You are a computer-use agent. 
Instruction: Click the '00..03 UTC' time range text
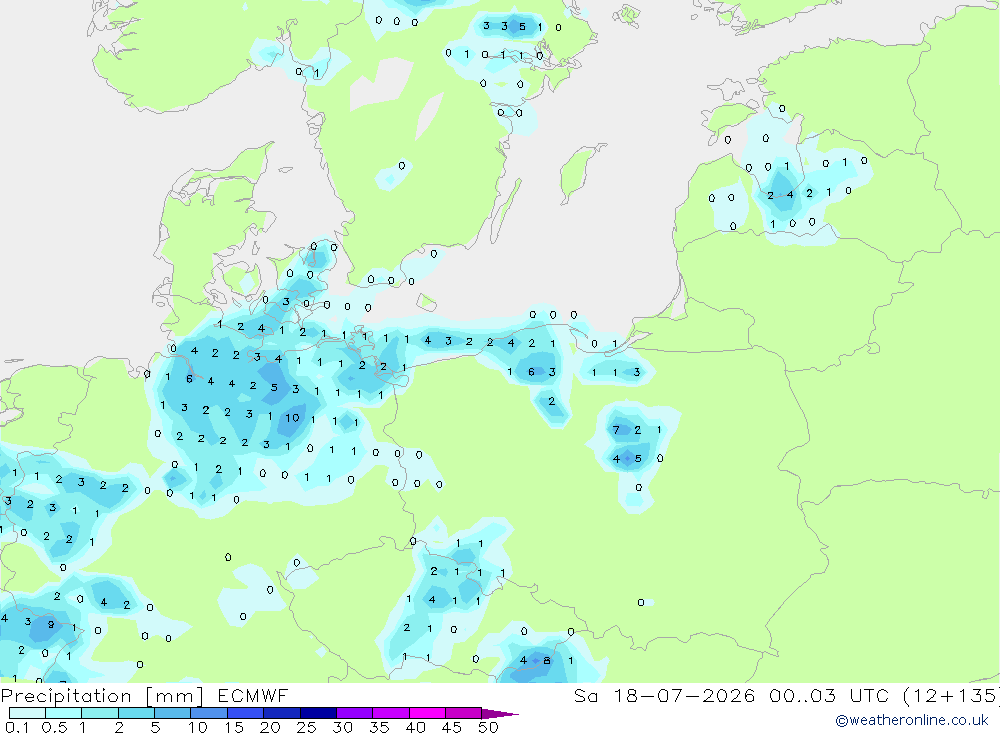829,695
